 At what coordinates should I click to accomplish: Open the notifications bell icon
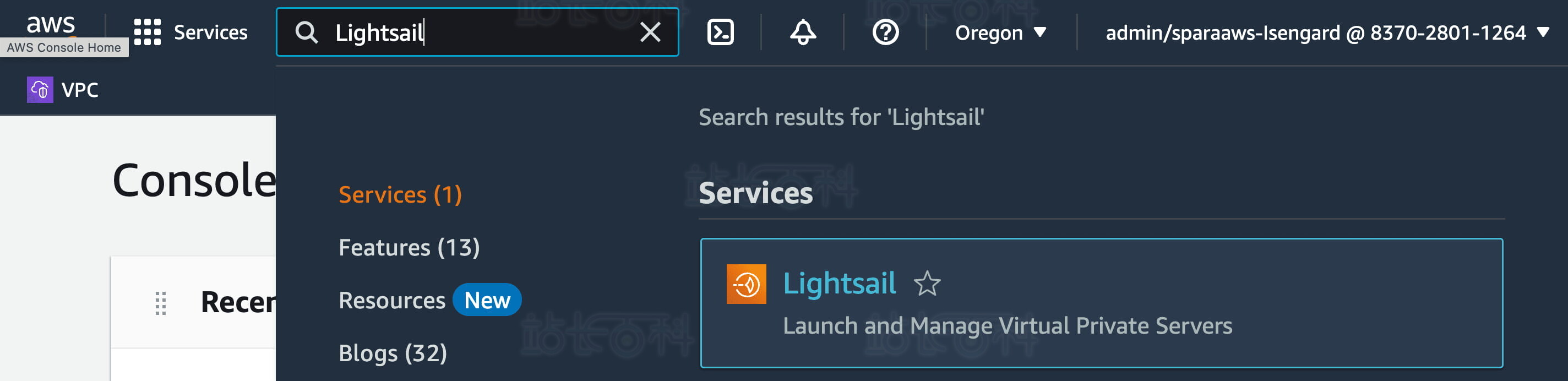(802, 32)
